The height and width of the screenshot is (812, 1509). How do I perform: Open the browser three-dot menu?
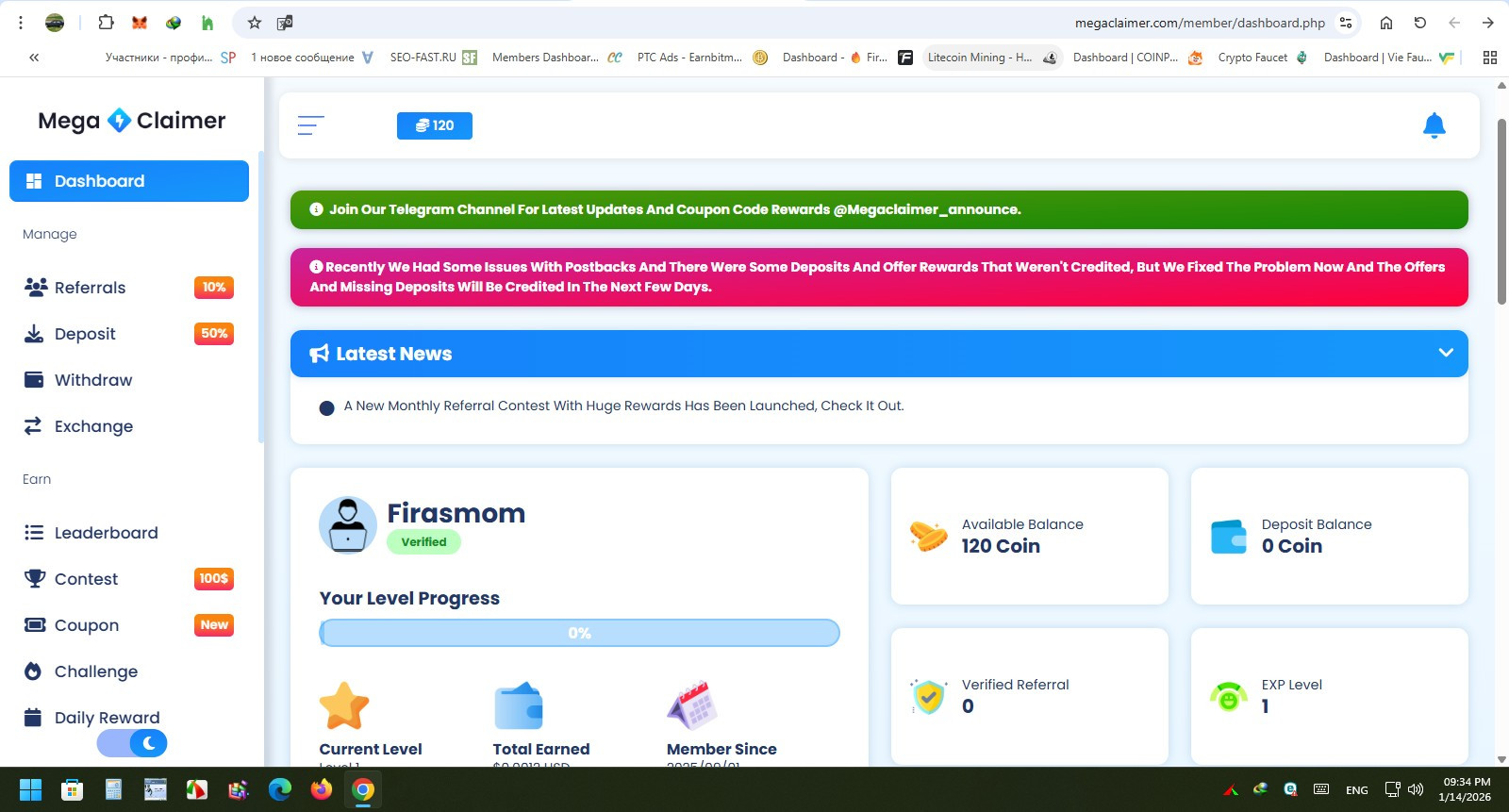click(x=21, y=23)
